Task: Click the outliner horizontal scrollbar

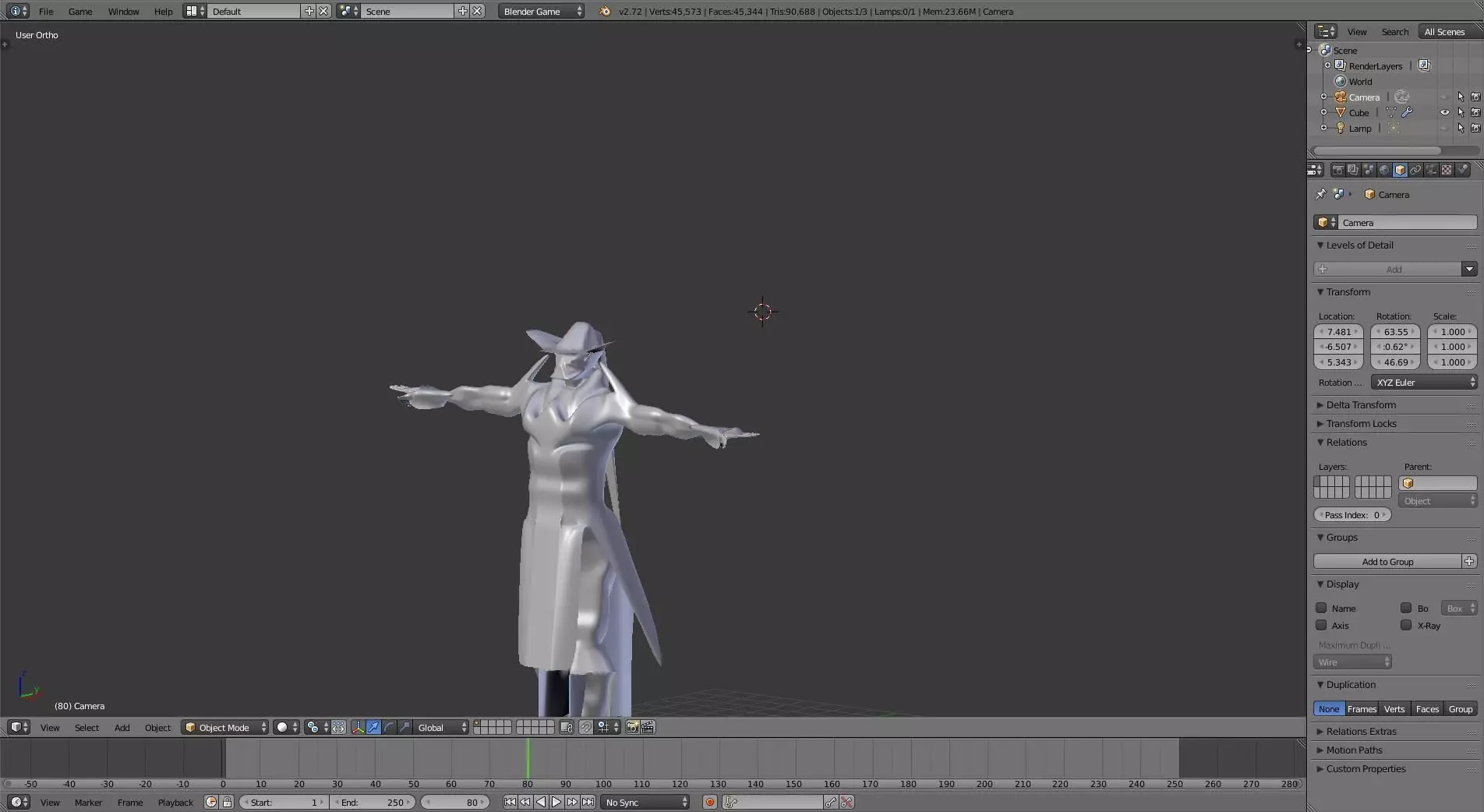Action: click(1376, 150)
